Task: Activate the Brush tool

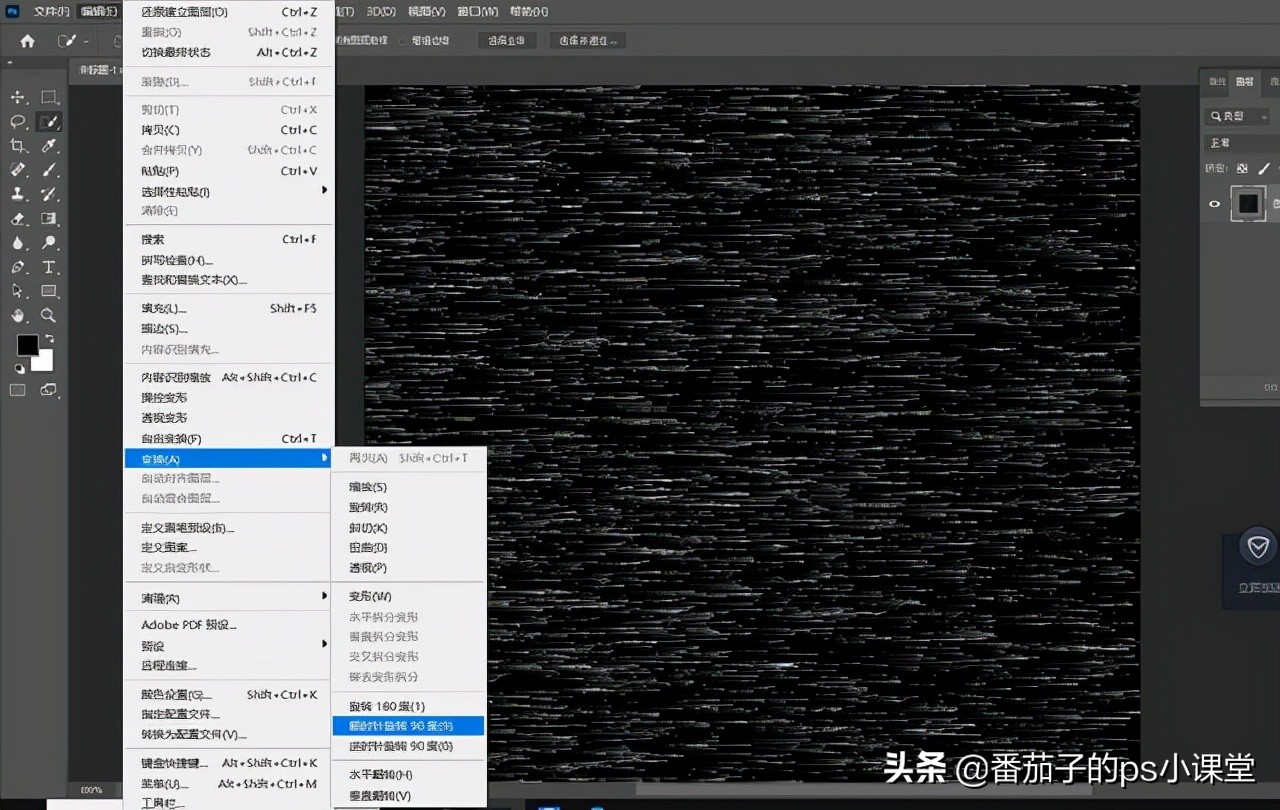Action: coord(48,170)
